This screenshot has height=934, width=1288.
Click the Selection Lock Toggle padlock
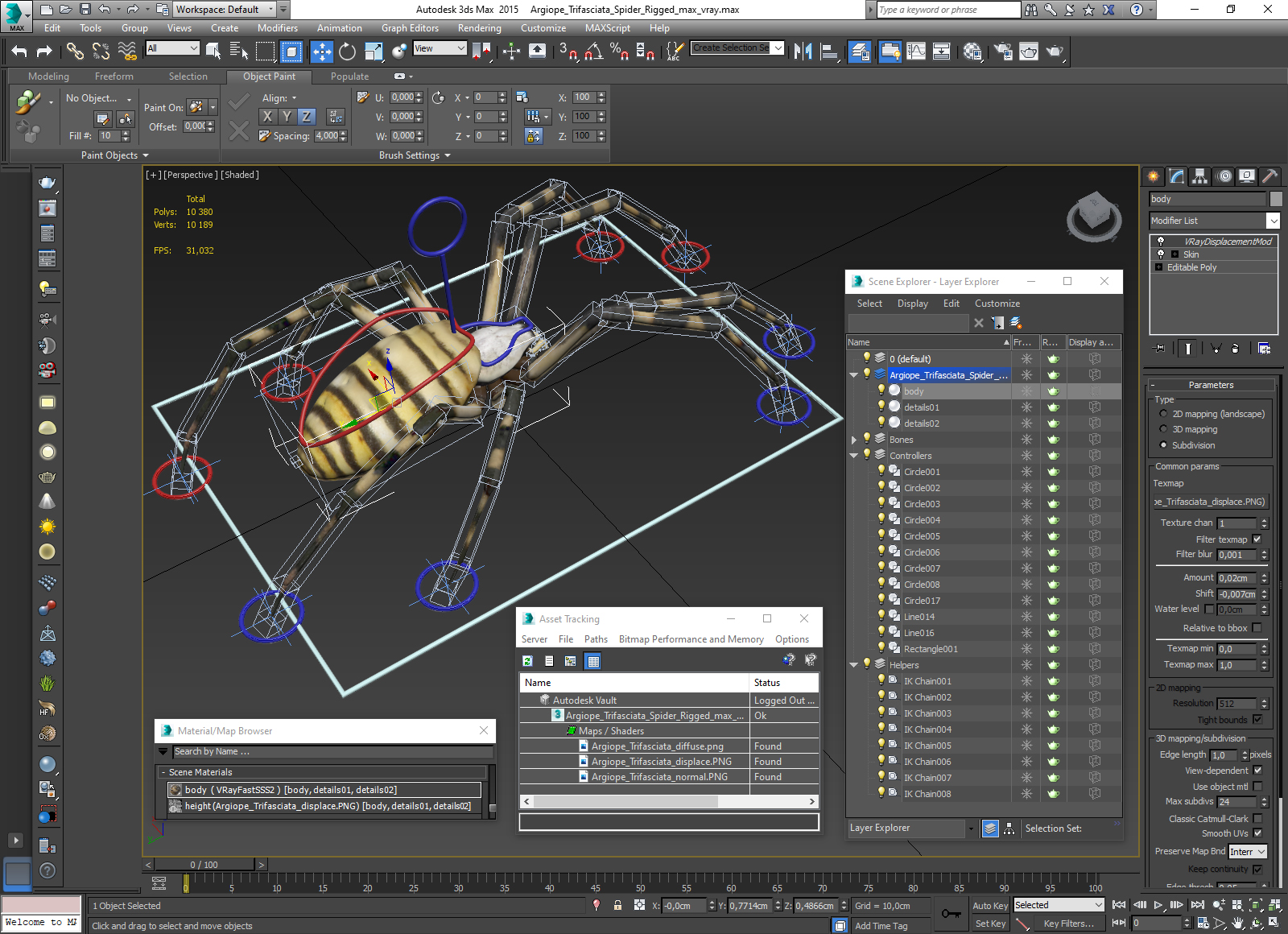[x=617, y=905]
